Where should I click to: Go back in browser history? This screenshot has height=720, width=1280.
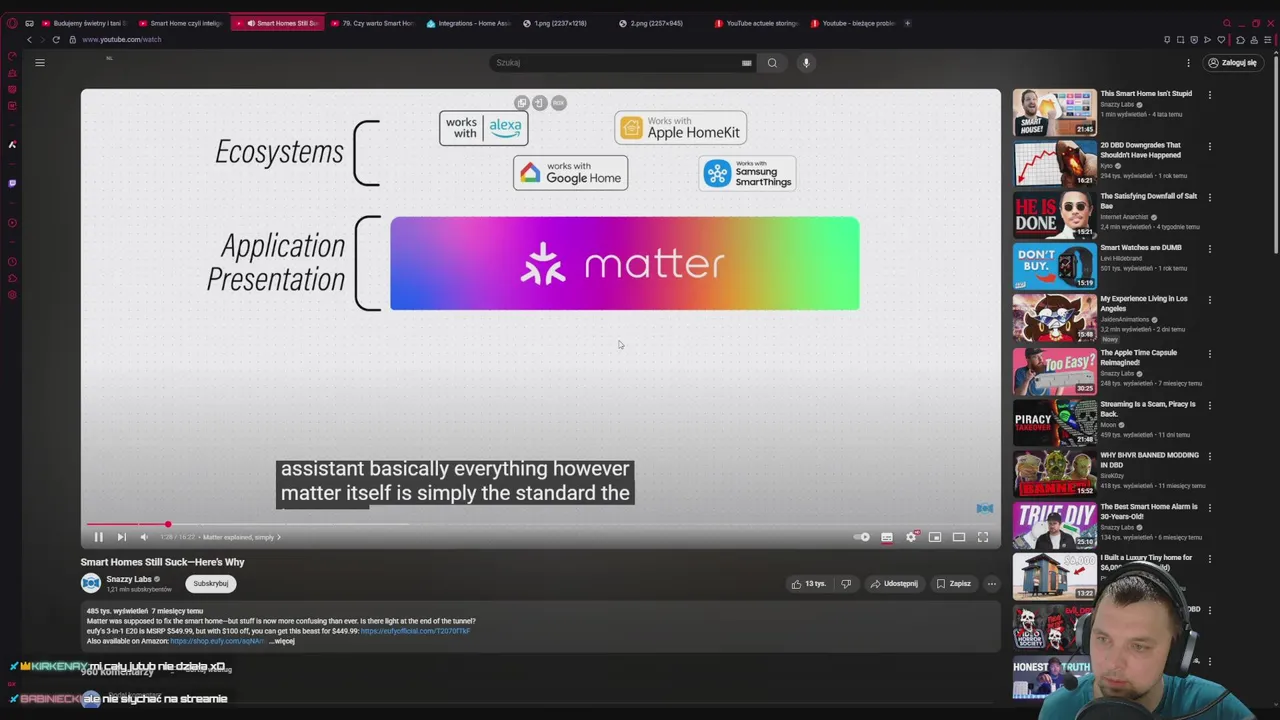coord(29,39)
